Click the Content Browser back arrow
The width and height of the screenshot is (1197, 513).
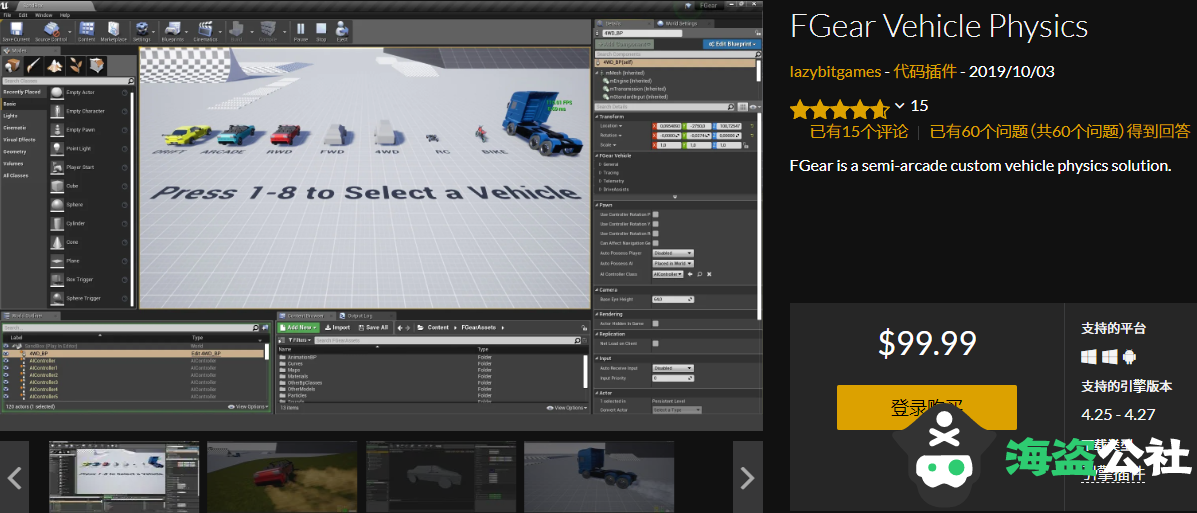point(399,327)
